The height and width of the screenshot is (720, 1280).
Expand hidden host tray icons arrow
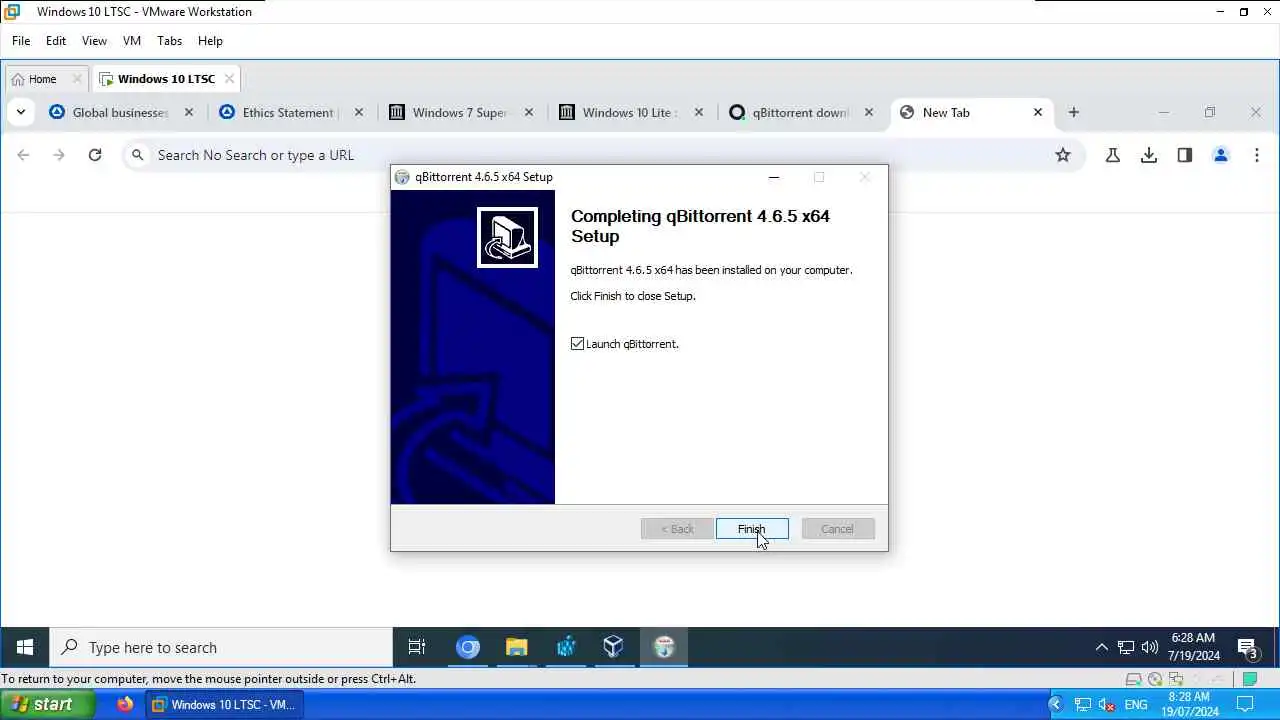(x=1055, y=705)
